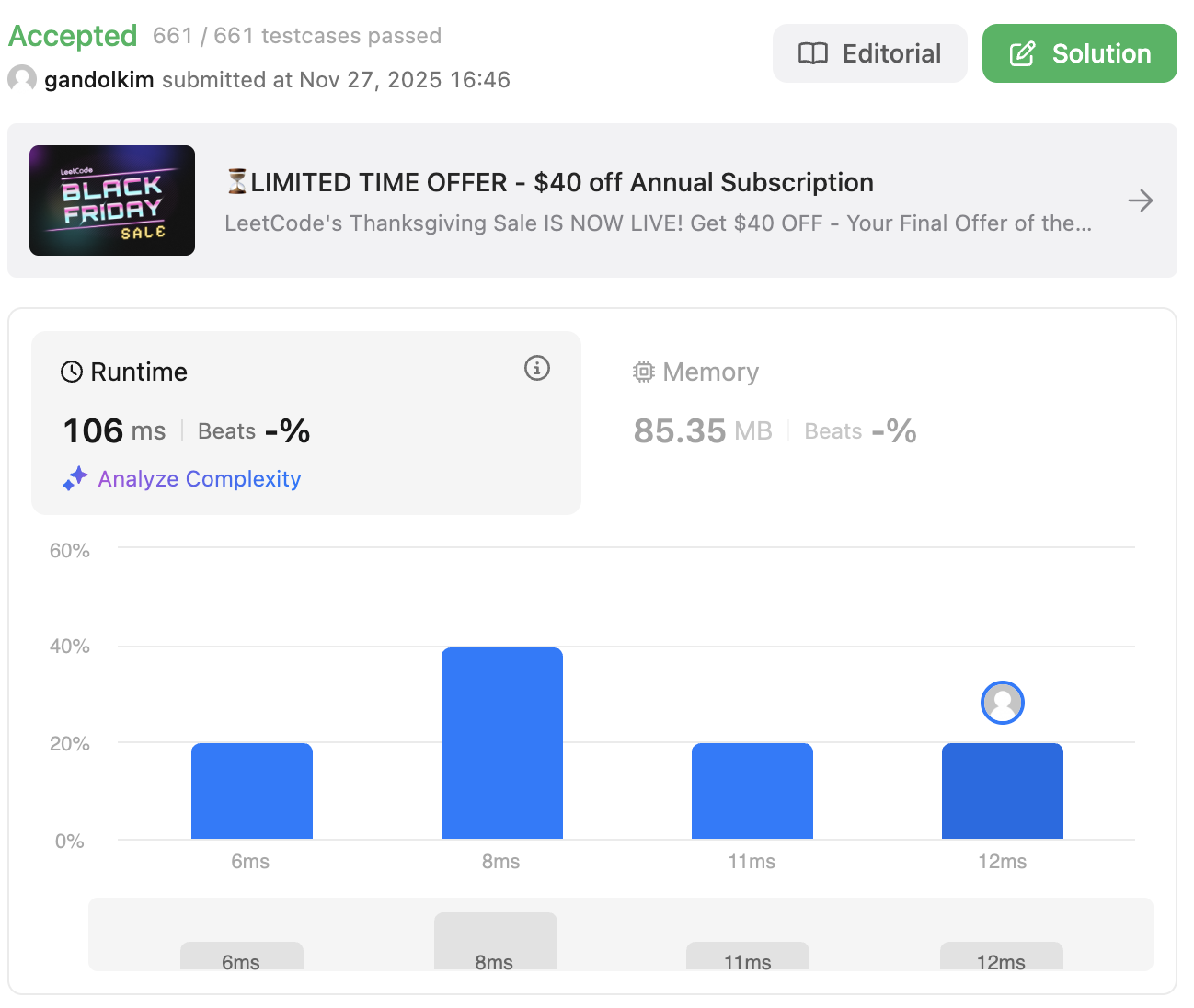The height and width of the screenshot is (1008, 1194).
Task: Click the Analyze Complexity sparkle icon
Action: 75,478
